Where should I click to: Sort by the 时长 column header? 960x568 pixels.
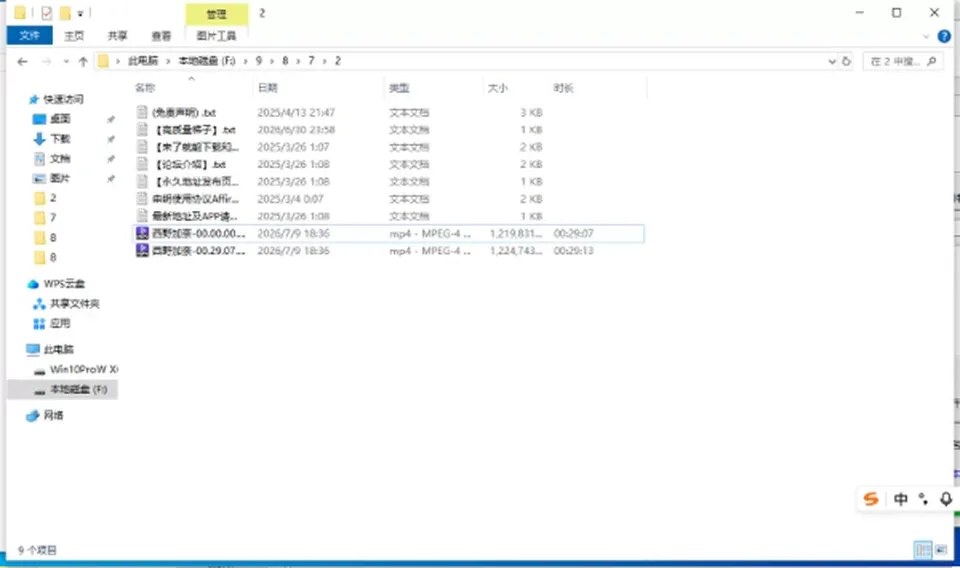point(563,88)
